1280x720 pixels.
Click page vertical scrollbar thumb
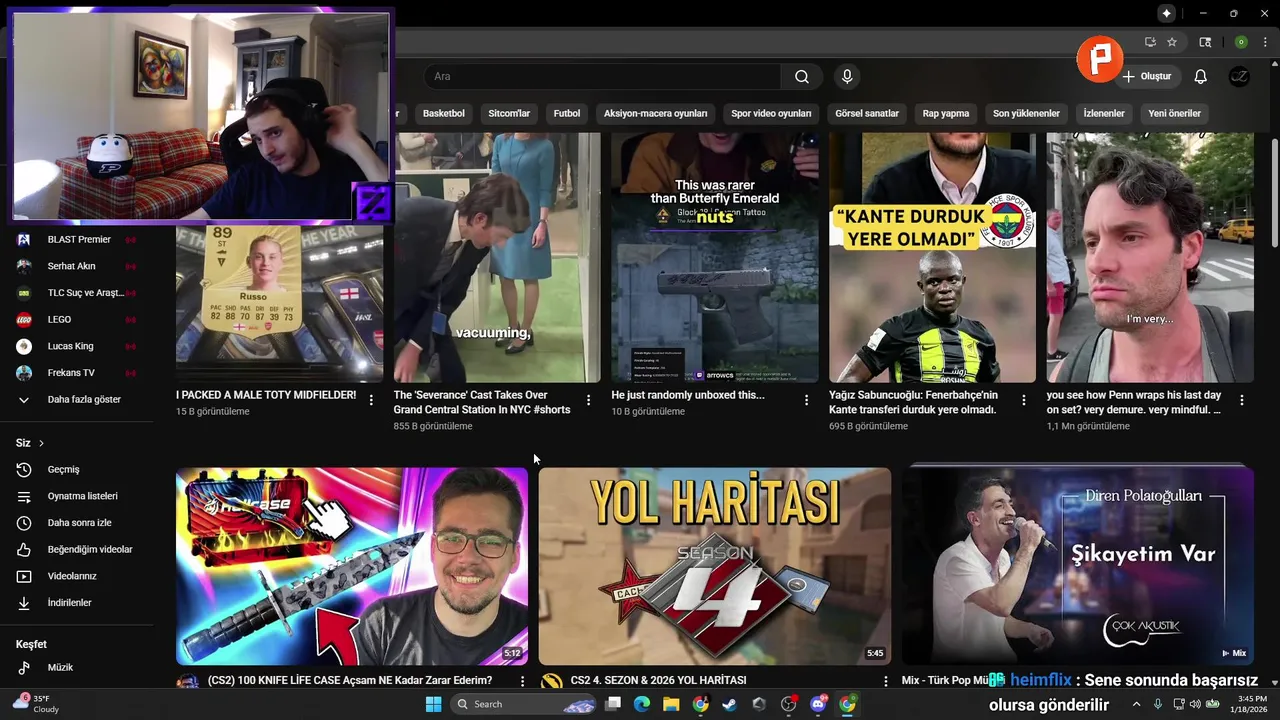pos(1274,192)
